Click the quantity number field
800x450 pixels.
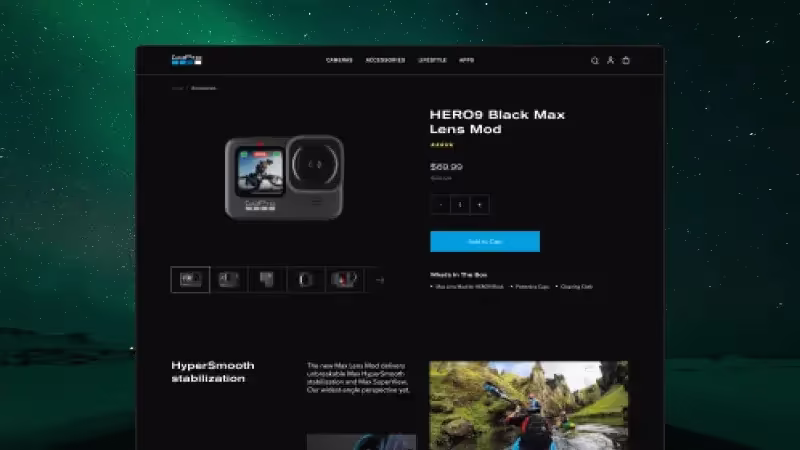[460, 204]
